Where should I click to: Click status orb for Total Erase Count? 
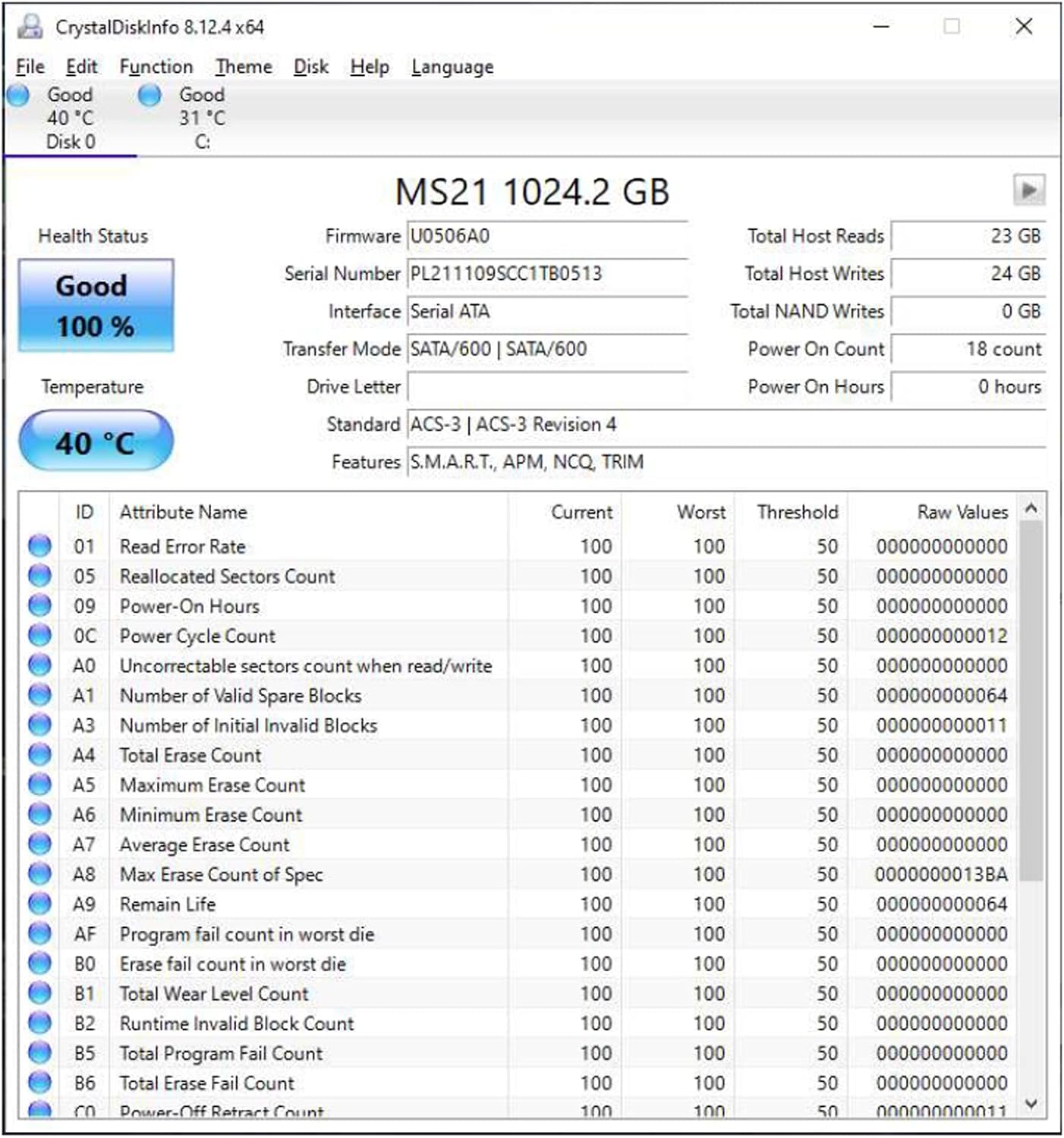(x=39, y=754)
